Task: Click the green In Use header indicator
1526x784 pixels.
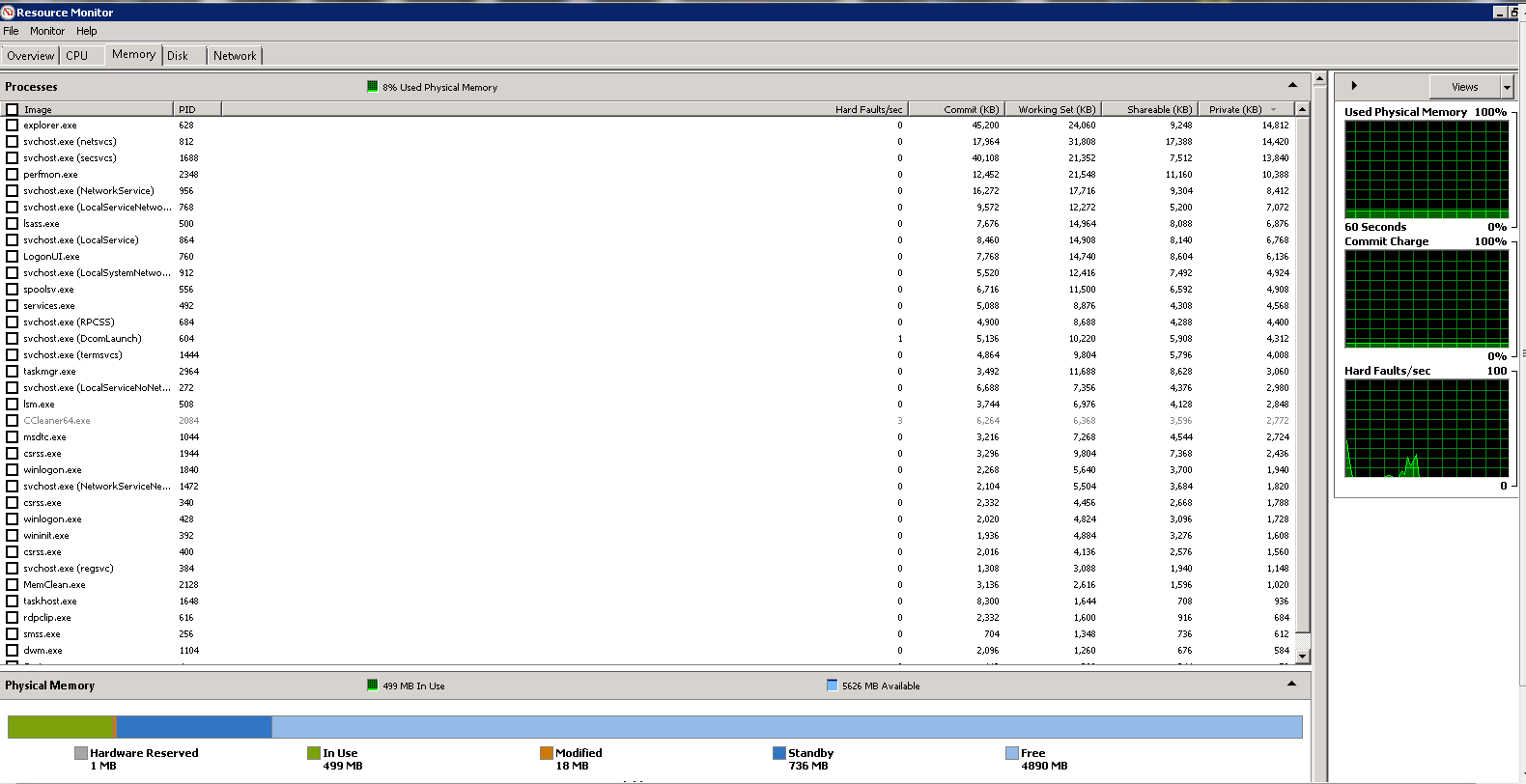Action: click(373, 686)
